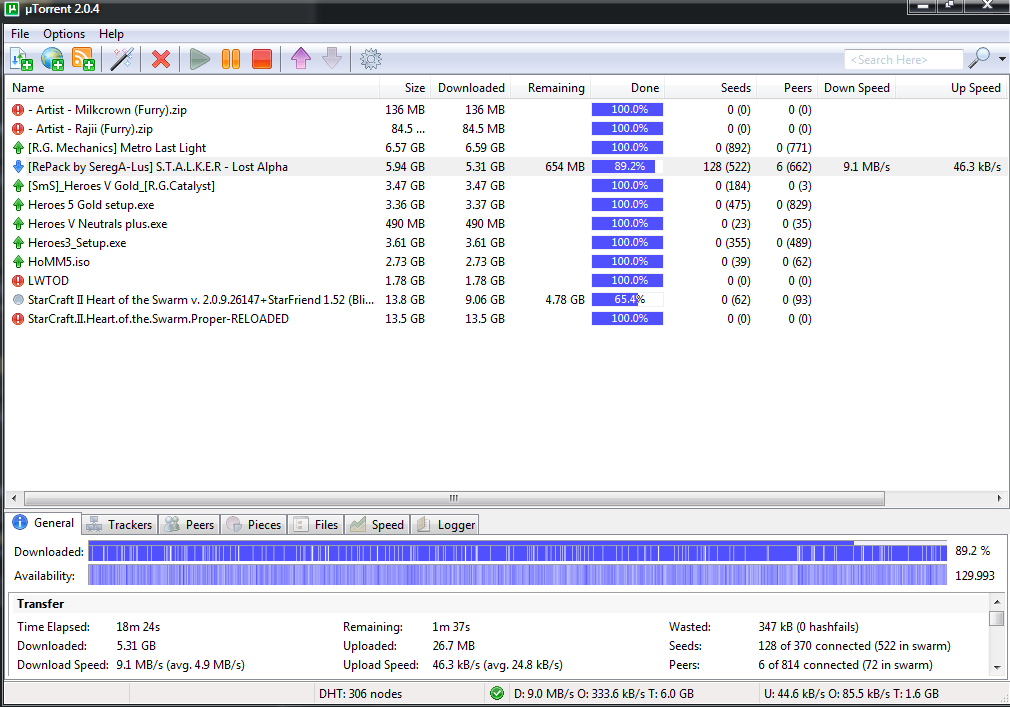The image size is (1010, 707).
Task: Open search engine dropdown arrow
Action: pyautogui.click(x=1002, y=59)
